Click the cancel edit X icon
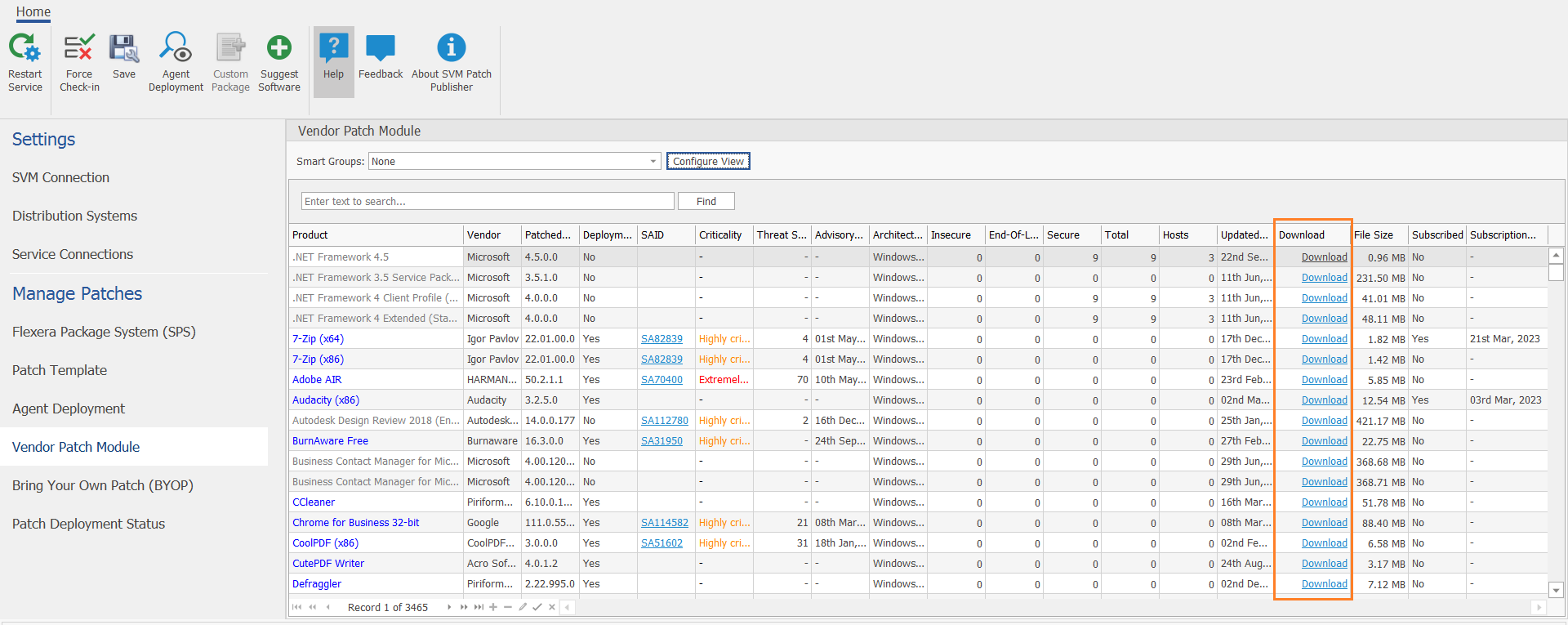This screenshot has width=1568, height=625. 552,607
